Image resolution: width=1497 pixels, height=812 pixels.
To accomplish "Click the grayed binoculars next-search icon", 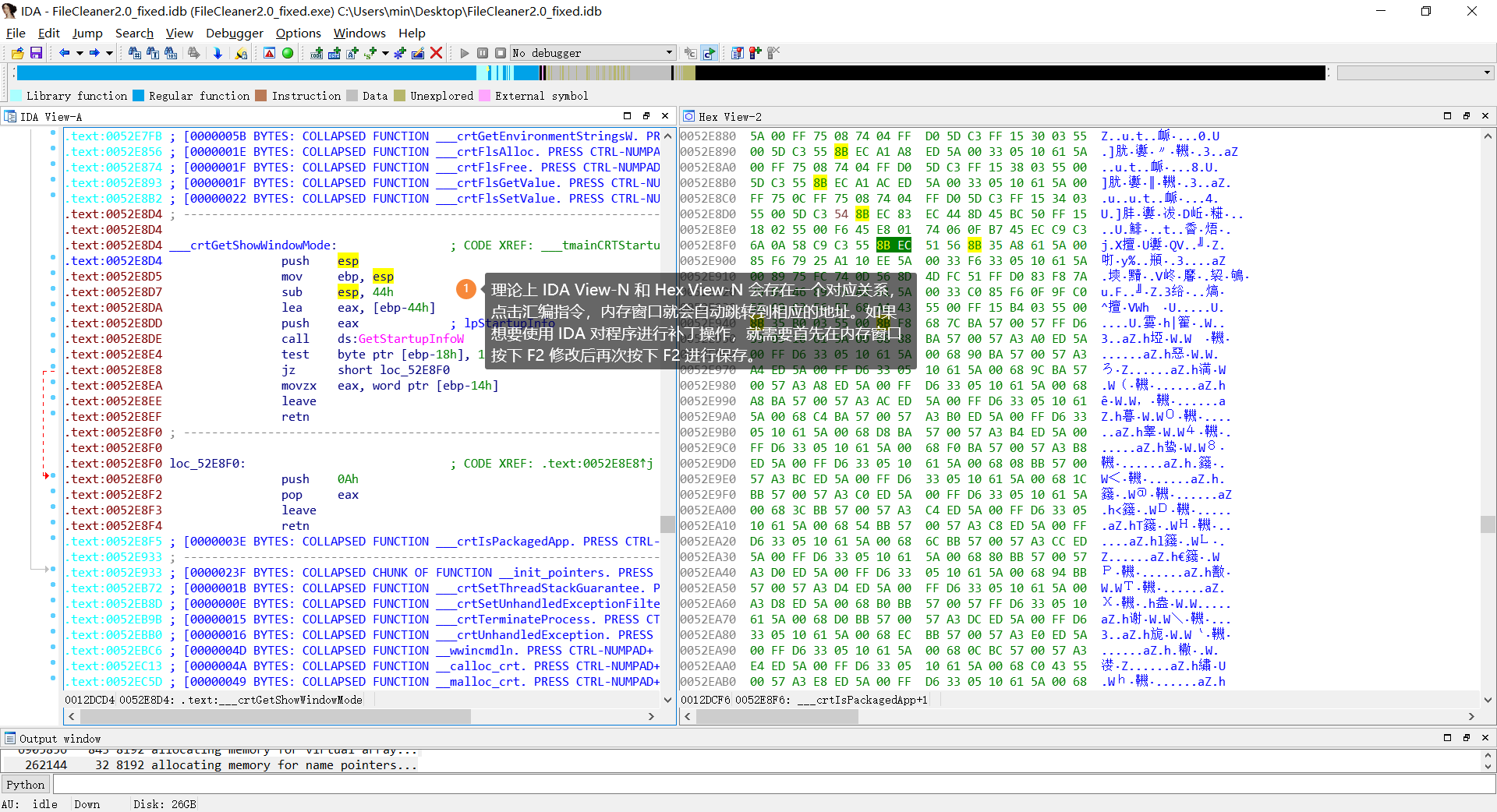I will coord(193,53).
